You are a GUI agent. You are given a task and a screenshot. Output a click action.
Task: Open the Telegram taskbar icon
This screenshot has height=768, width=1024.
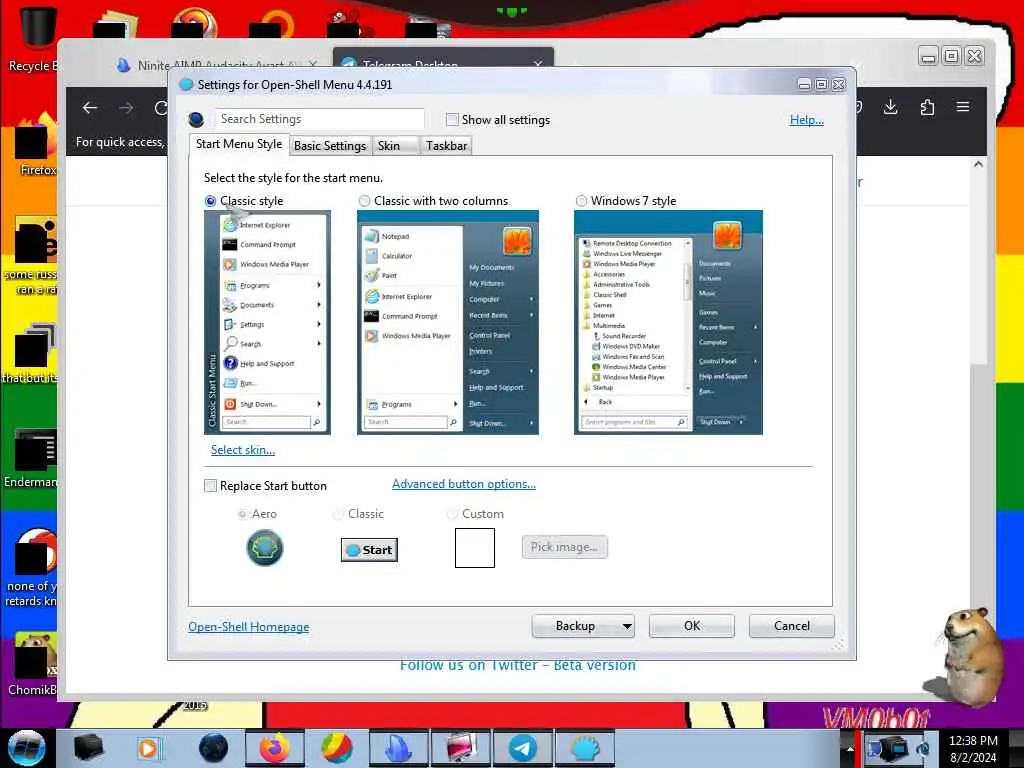pyautogui.click(x=523, y=748)
